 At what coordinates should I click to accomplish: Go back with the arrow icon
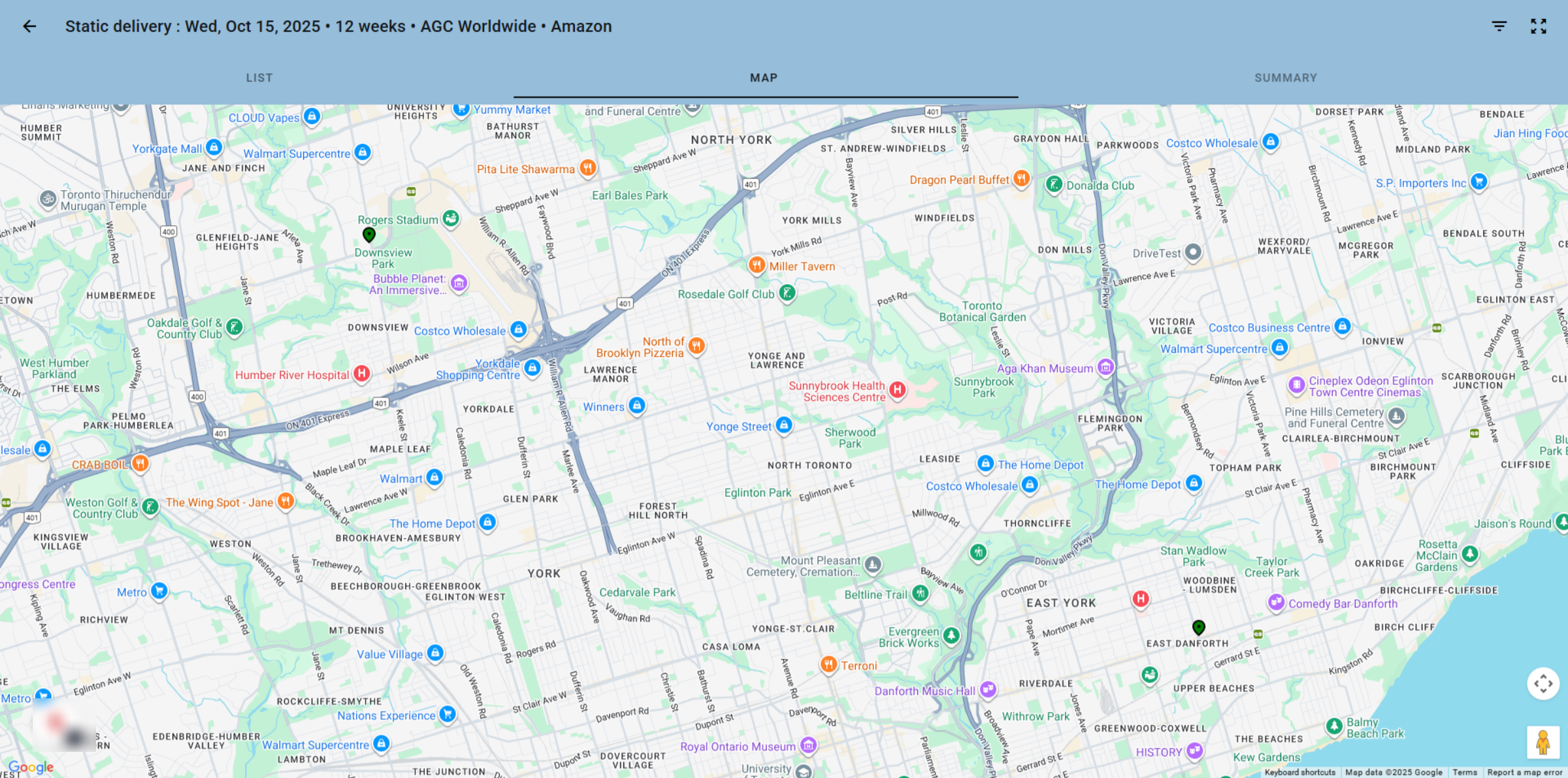coord(29,26)
